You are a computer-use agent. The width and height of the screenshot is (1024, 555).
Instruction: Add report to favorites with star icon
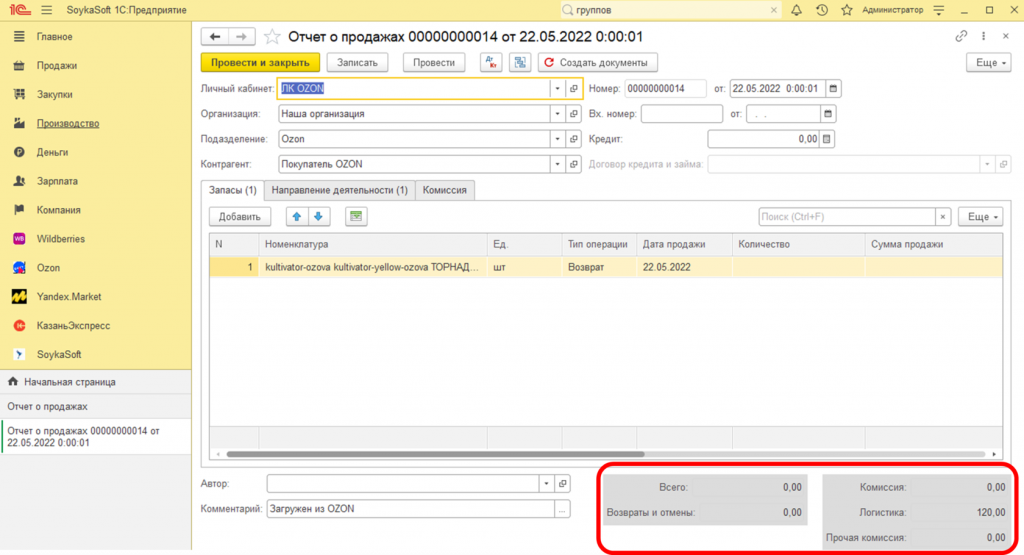pyautogui.click(x=273, y=37)
